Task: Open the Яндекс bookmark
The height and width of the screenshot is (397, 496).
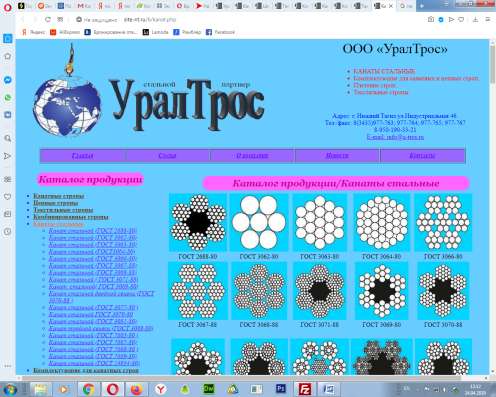Action: tap(33, 32)
